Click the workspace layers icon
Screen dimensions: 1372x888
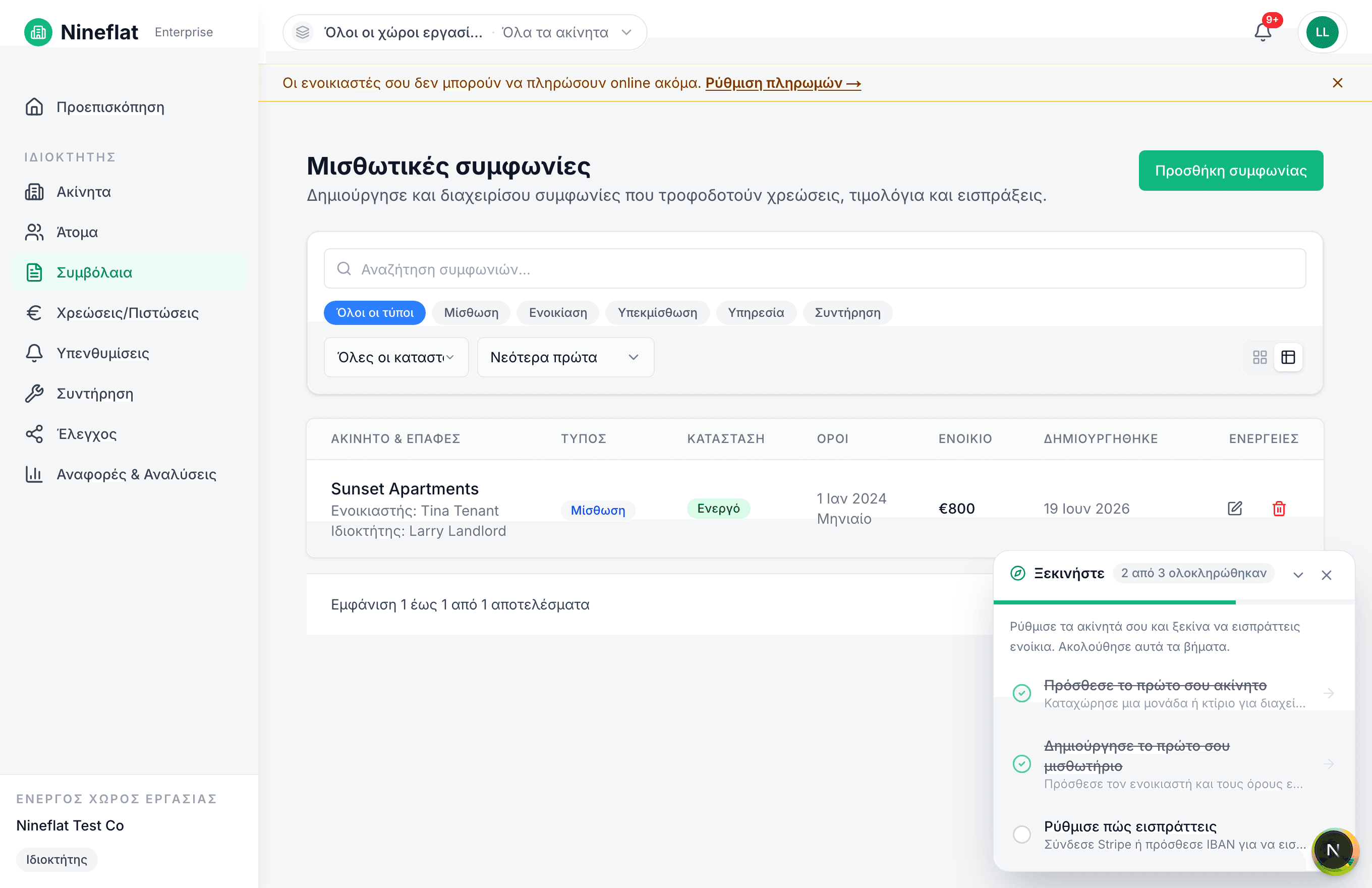tap(303, 32)
